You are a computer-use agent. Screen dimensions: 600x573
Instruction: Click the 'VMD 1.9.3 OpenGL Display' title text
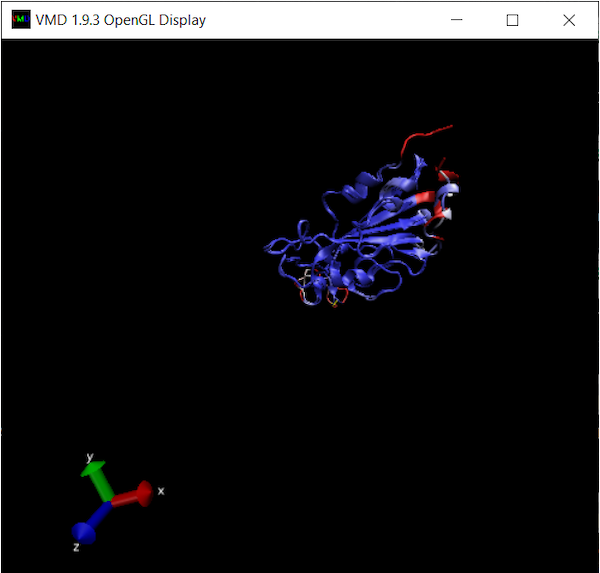click(x=121, y=20)
